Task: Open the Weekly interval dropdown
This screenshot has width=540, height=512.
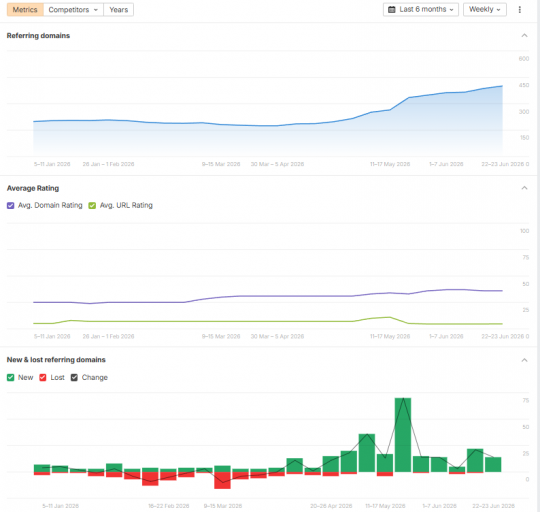Action: tap(485, 9)
